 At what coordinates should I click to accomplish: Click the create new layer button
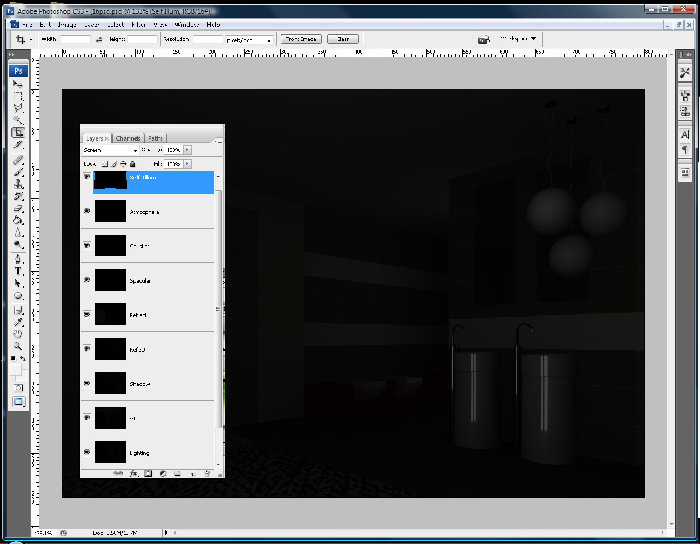coord(193,473)
